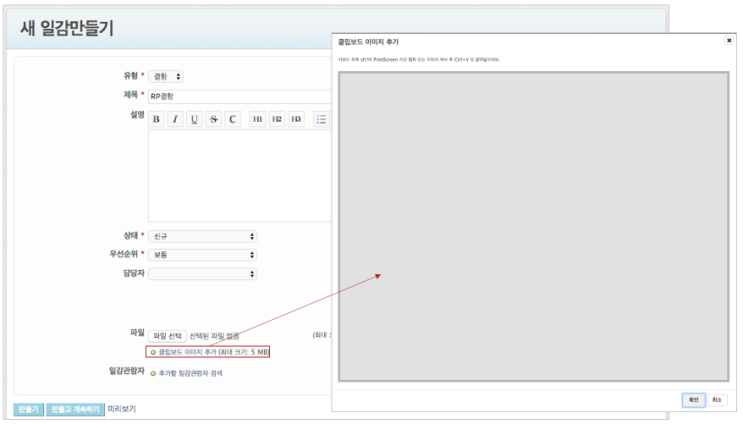Image resolution: width=743 pixels, height=424 pixels.
Task: Click the 새 일감만들기 page heading
Action: 67,28
